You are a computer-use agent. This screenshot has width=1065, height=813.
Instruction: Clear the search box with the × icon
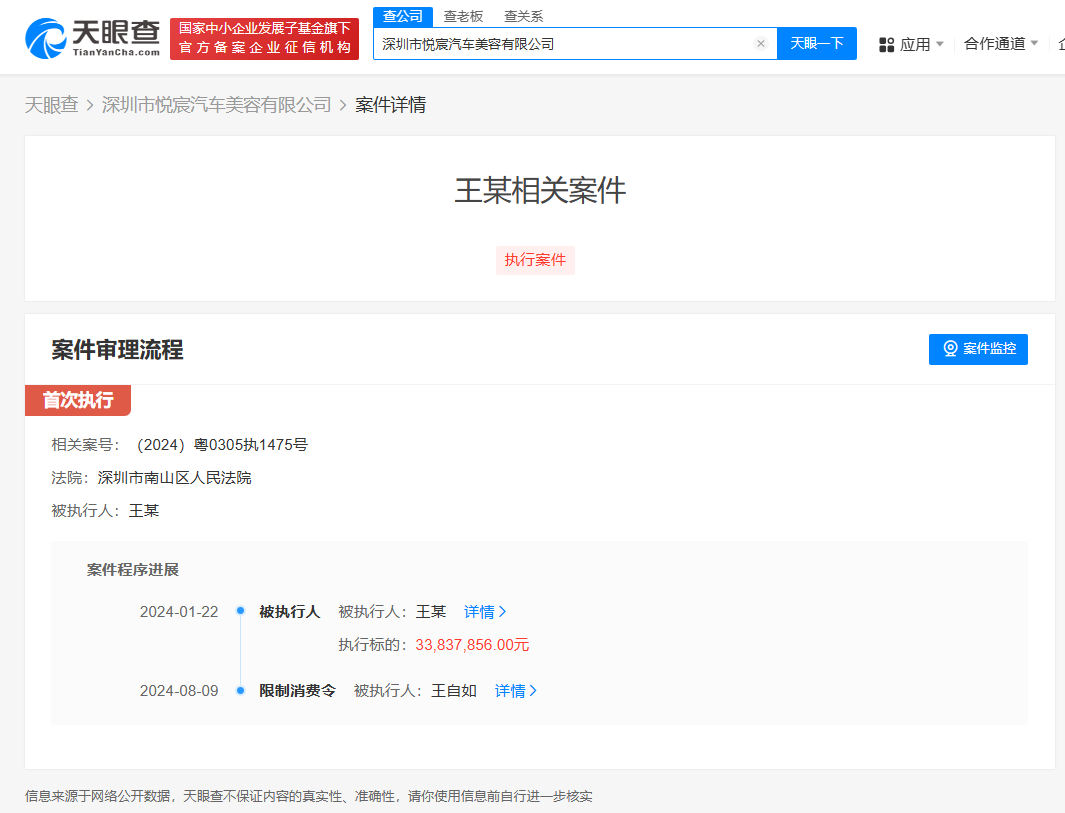[x=761, y=43]
